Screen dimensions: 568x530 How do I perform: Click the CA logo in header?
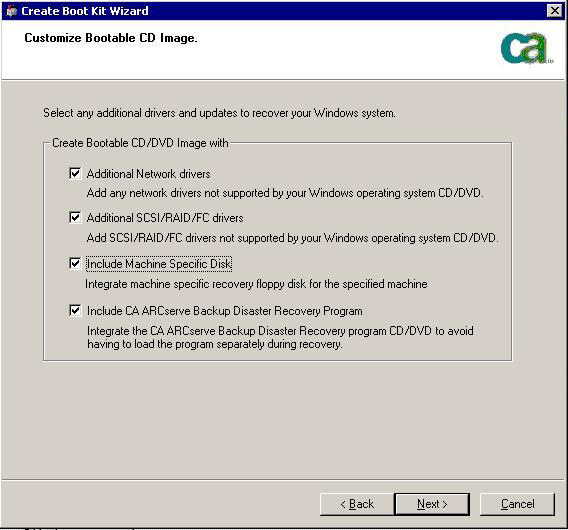coord(526,48)
